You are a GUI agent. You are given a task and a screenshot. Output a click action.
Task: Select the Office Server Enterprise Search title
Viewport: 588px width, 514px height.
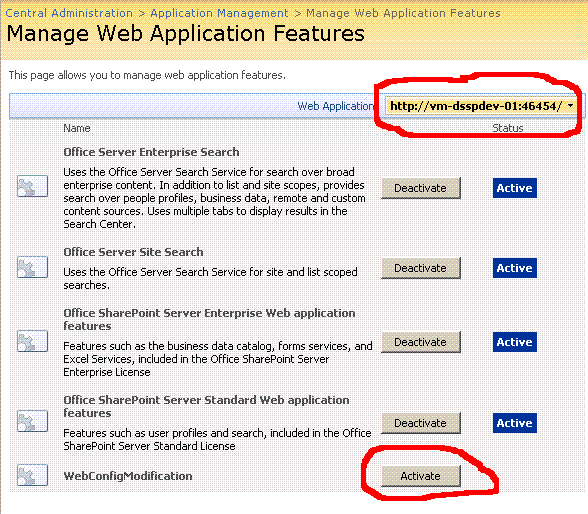(151, 152)
